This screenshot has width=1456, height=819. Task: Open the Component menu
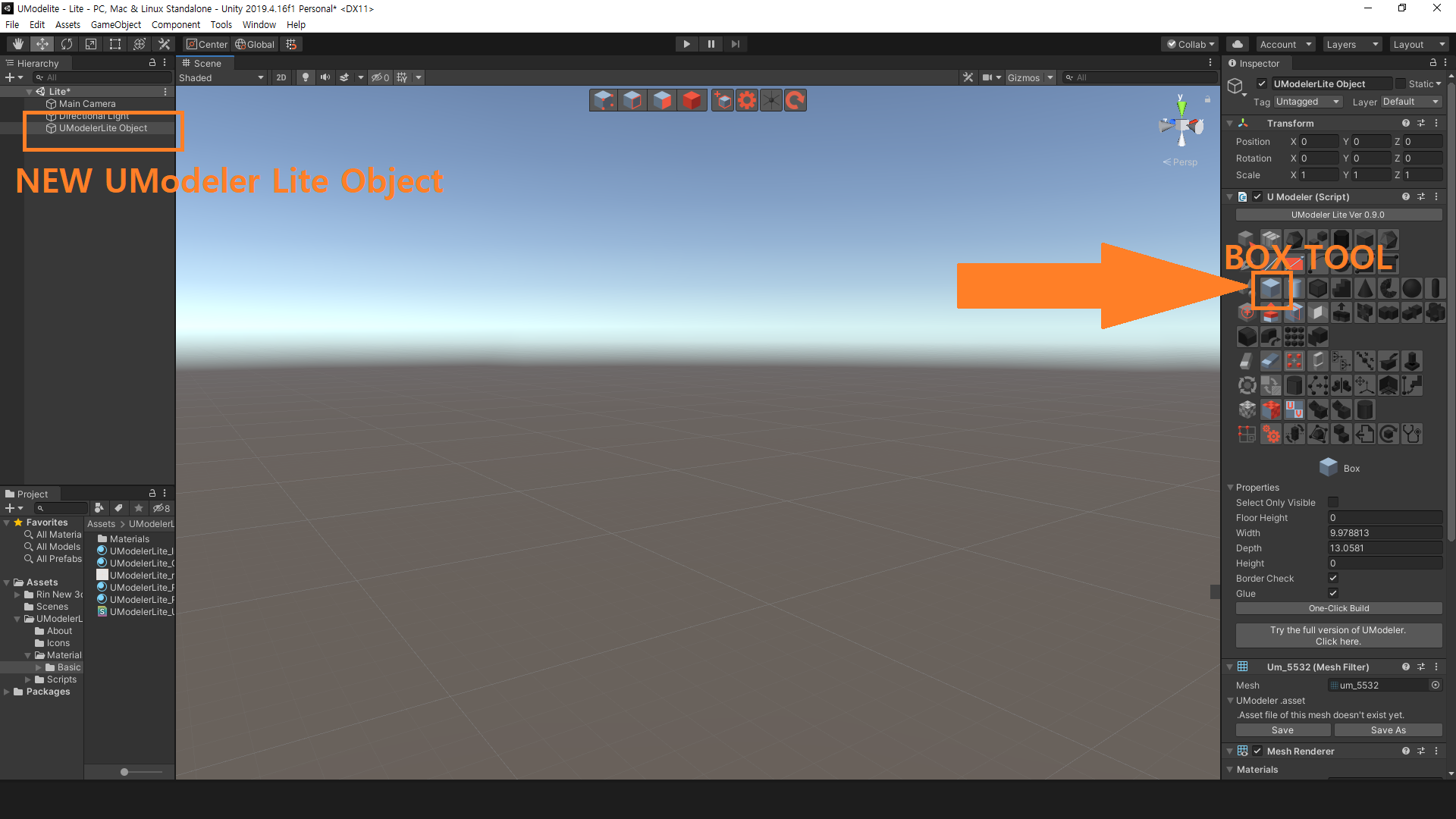click(x=176, y=24)
